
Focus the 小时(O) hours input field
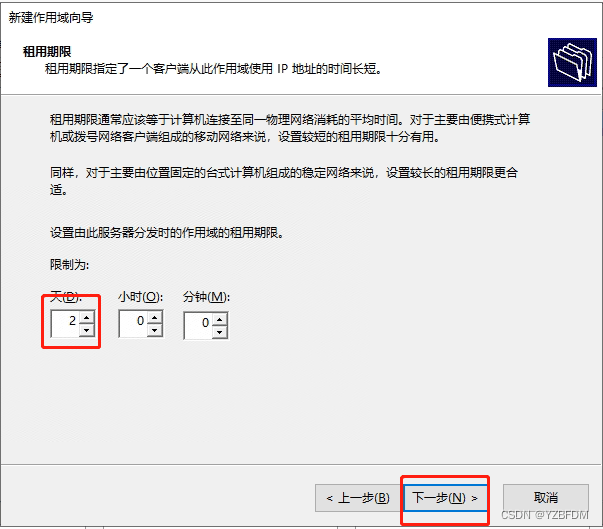(x=133, y=324)
